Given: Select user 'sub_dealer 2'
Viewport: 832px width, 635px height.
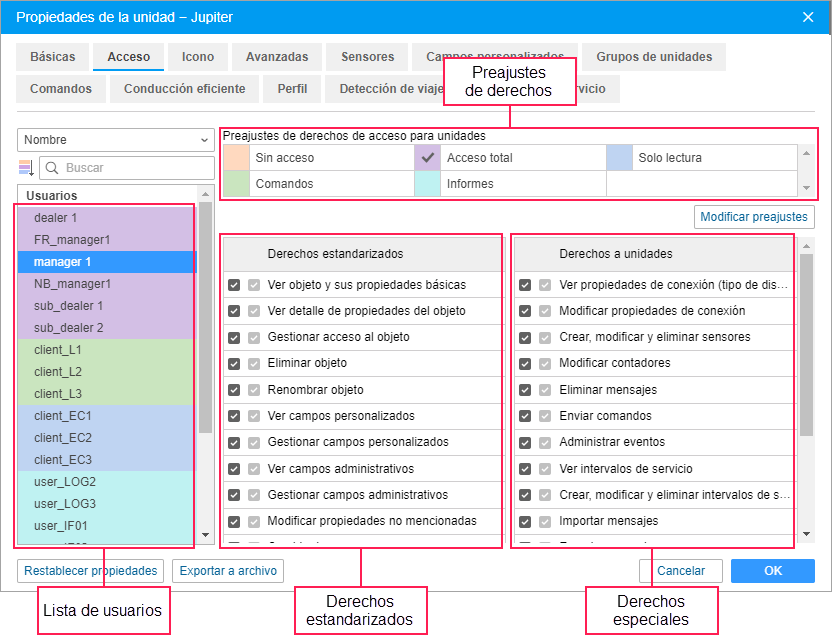Looking at the screenshot, I should [x=107, y=328].
